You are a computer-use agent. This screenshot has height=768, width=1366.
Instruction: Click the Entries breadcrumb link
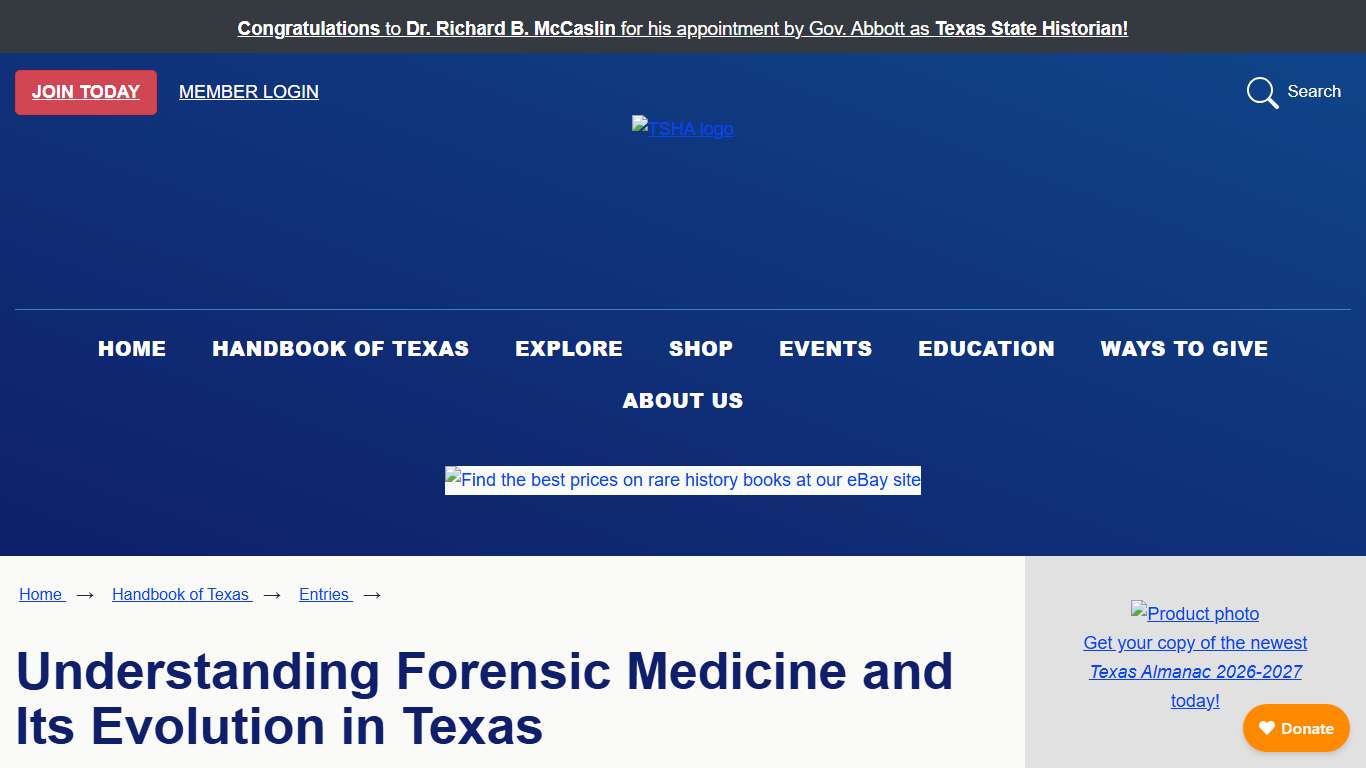point(325,594)
